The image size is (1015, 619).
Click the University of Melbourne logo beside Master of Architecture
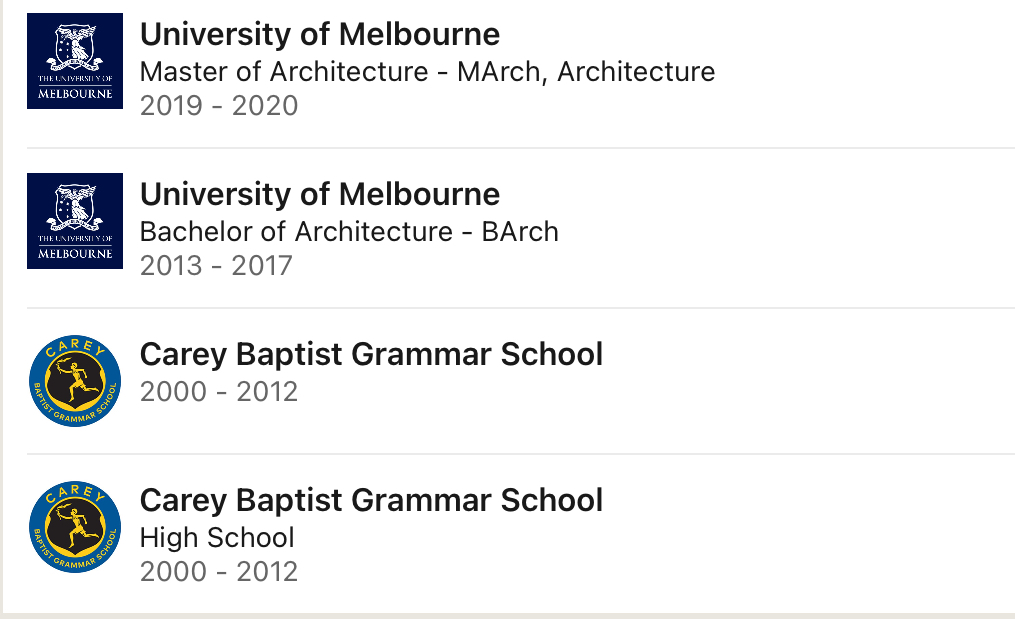pos(75,61)
